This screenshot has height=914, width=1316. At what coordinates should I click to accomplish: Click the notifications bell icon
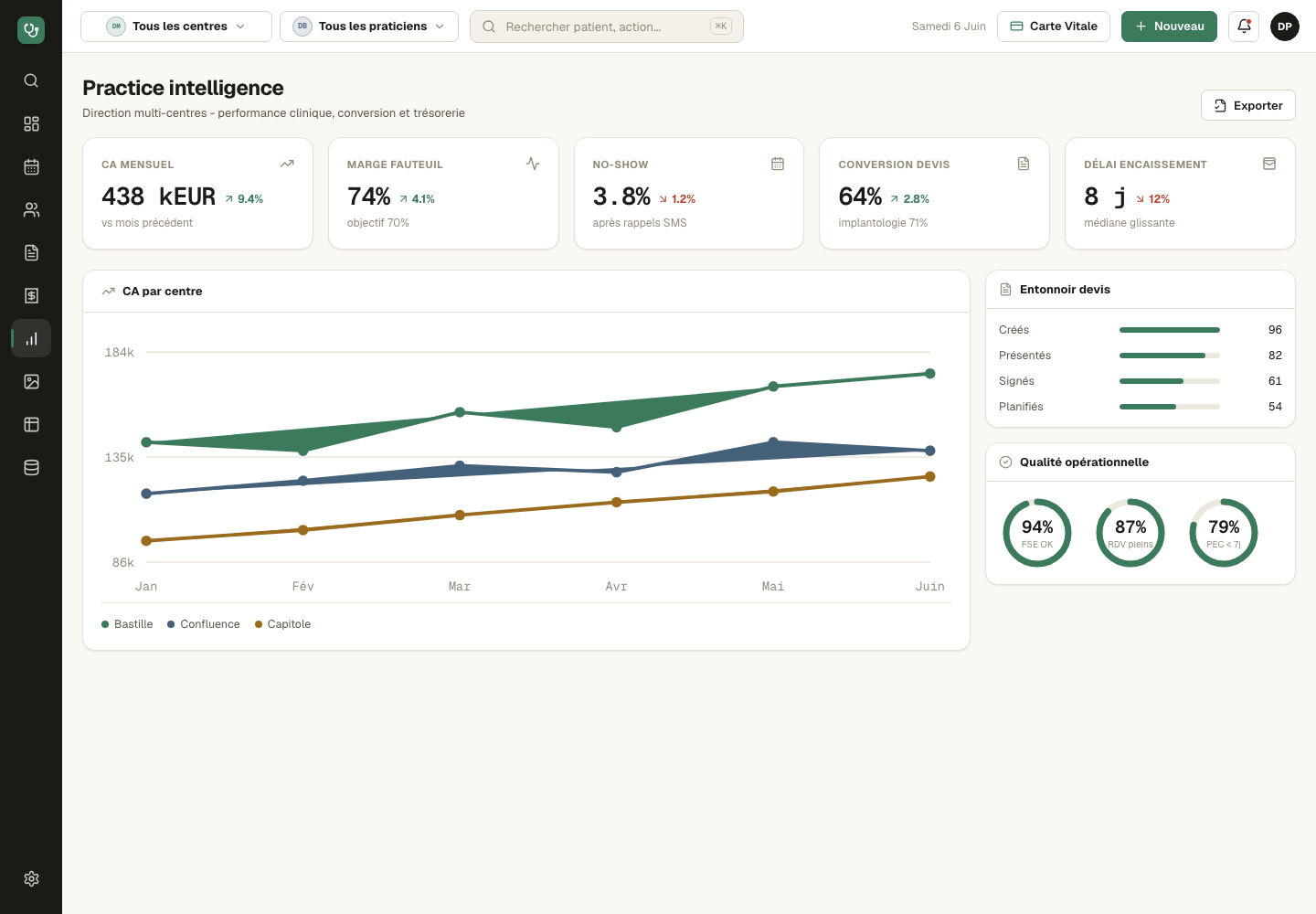1244,27
